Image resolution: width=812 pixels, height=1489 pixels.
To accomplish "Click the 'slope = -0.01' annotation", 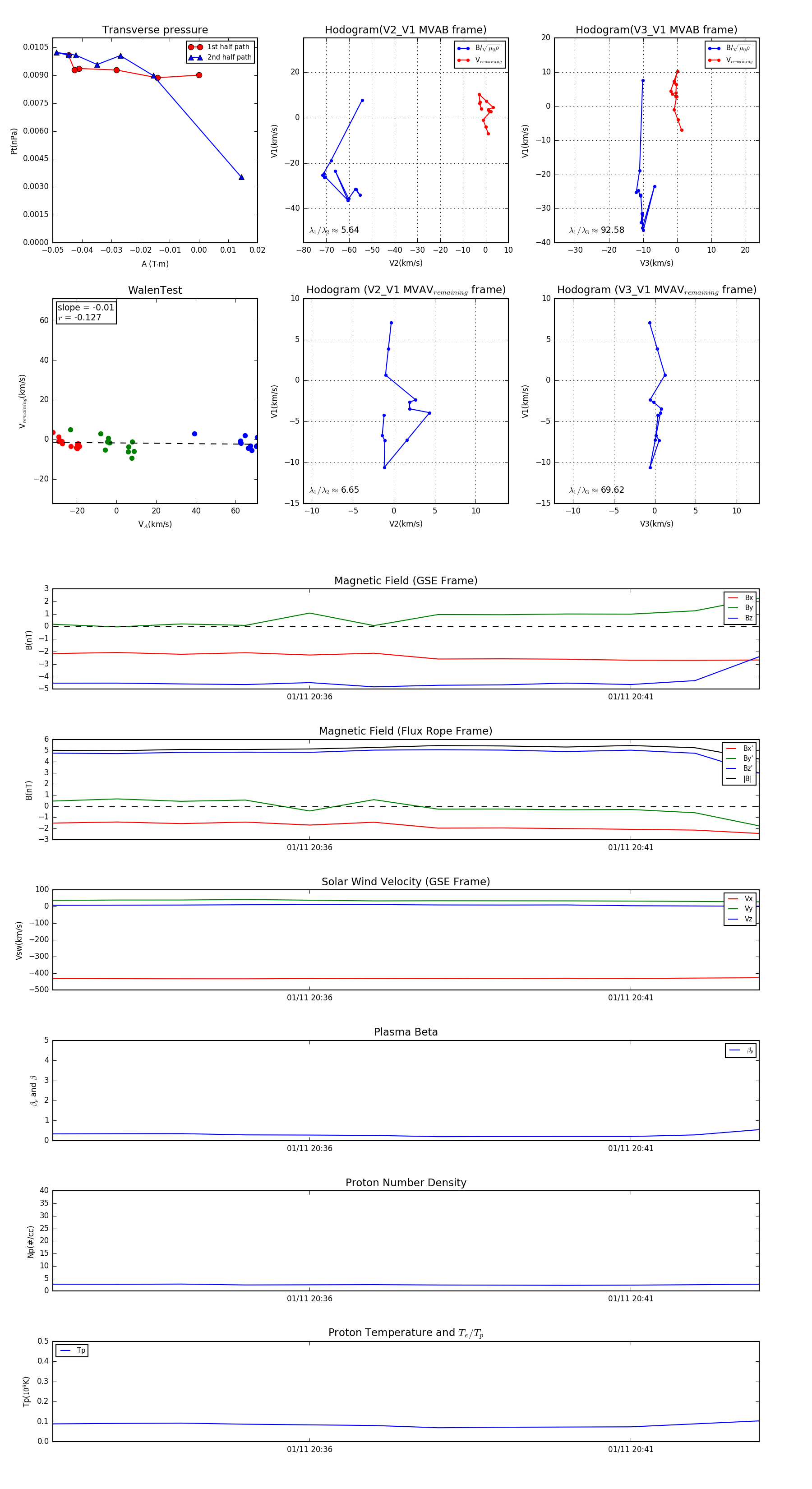I will (86, 308).
